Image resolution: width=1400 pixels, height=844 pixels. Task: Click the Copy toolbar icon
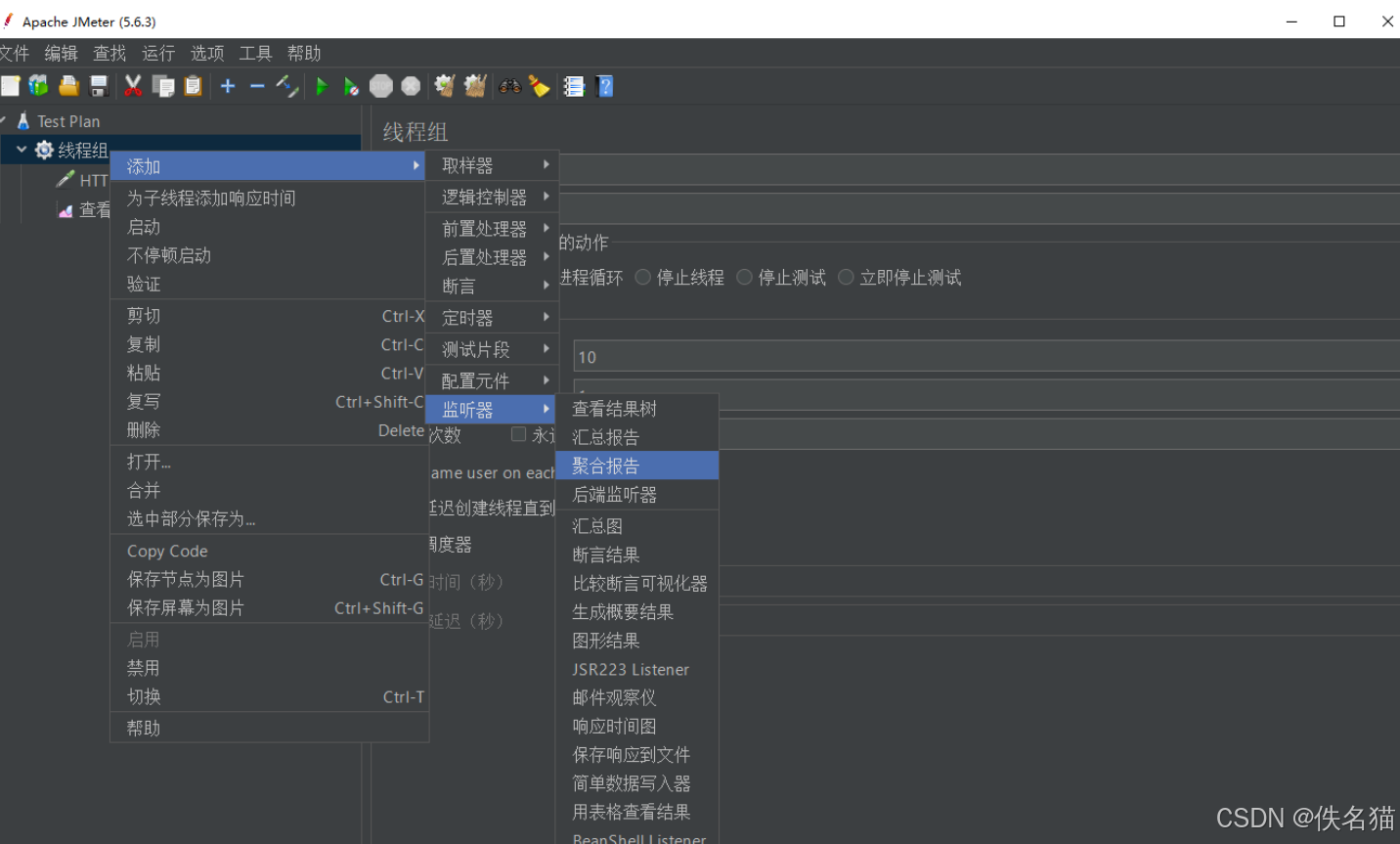163,86
